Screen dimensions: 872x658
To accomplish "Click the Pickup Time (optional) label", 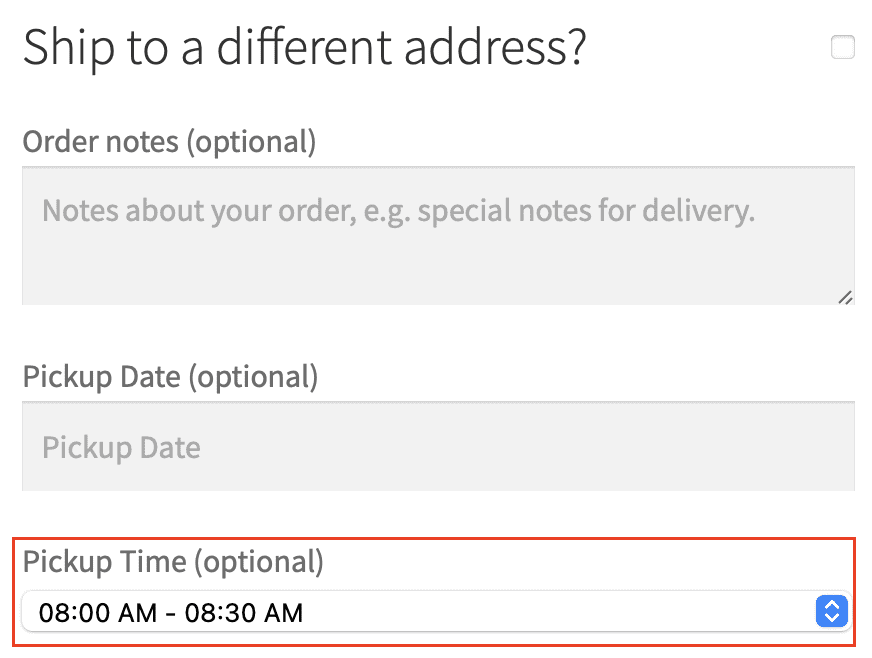I will pyautogui.click(x=172, y=562).
